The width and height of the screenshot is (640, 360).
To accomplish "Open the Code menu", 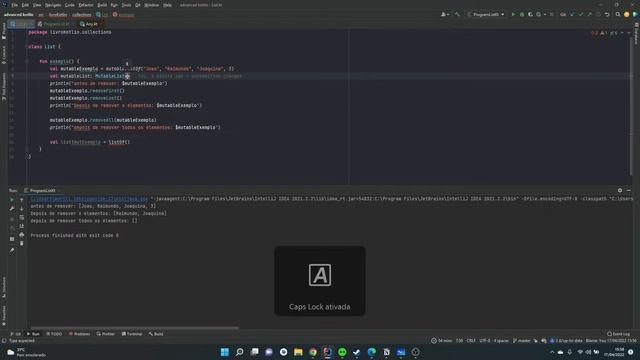I will pos(70,5).
